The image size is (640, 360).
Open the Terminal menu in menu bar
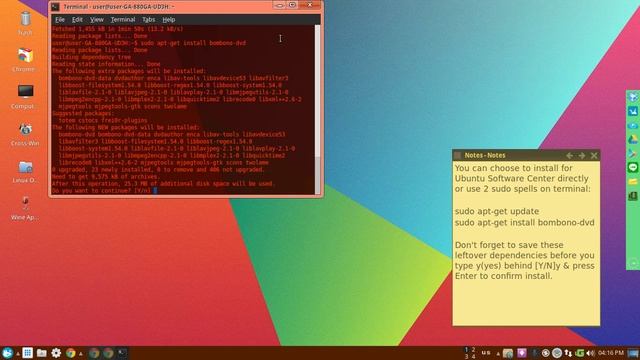[x=123, y=19]
